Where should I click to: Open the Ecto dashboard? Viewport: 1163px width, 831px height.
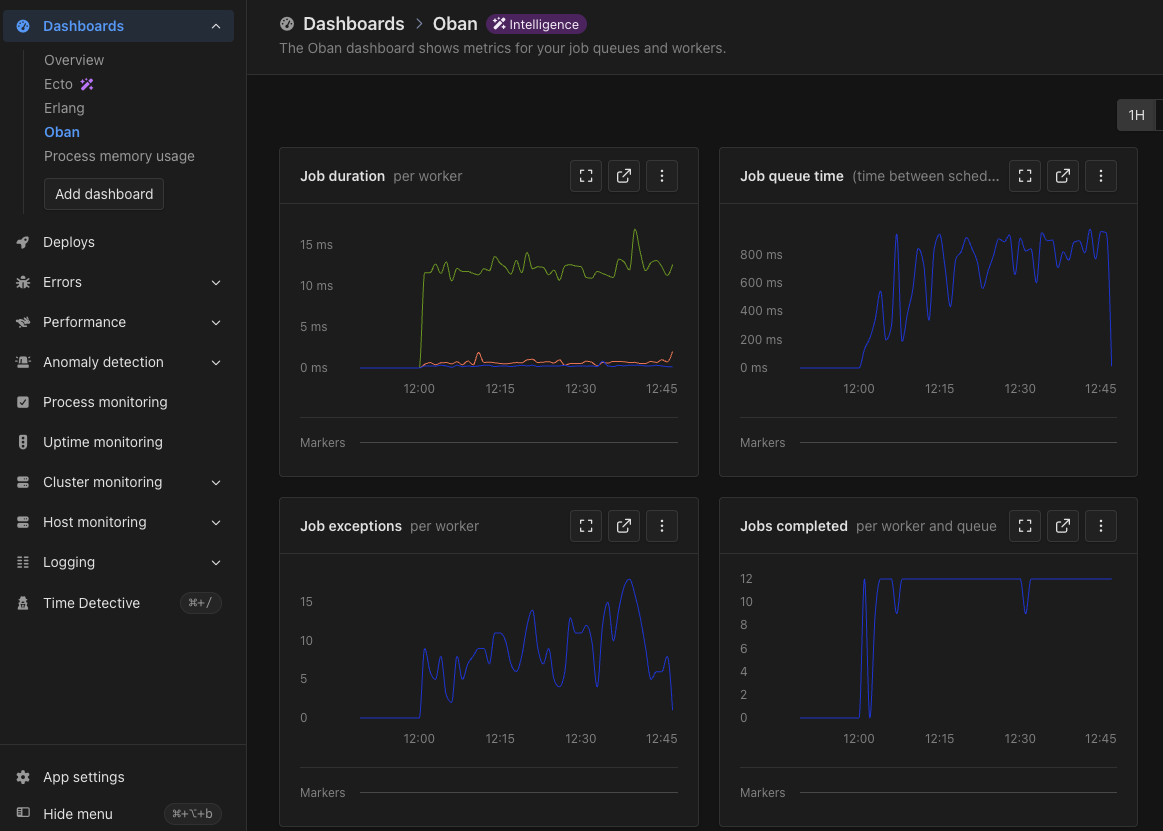click(x=58, y=84)
